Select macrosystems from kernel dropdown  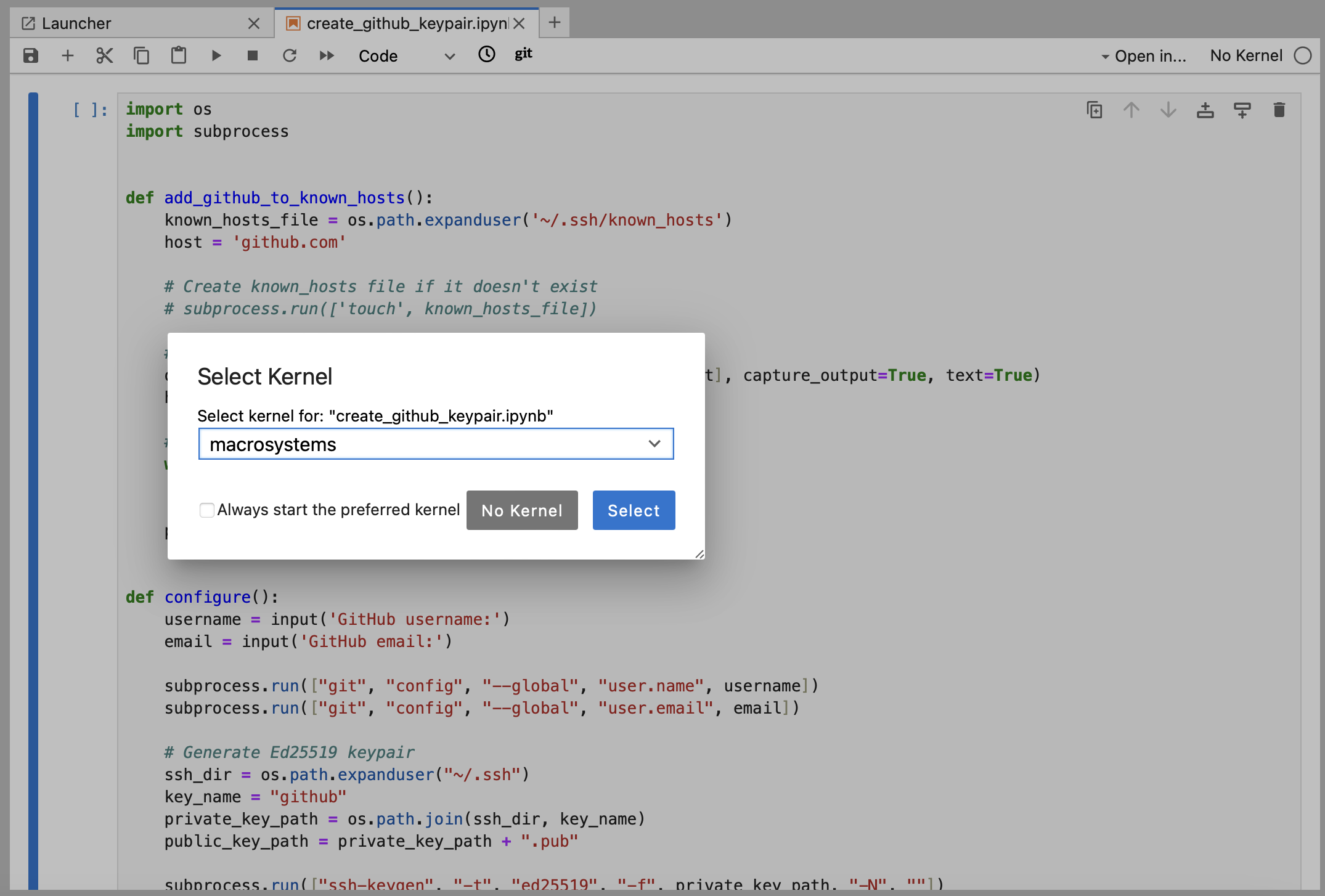tap(436, 444)
